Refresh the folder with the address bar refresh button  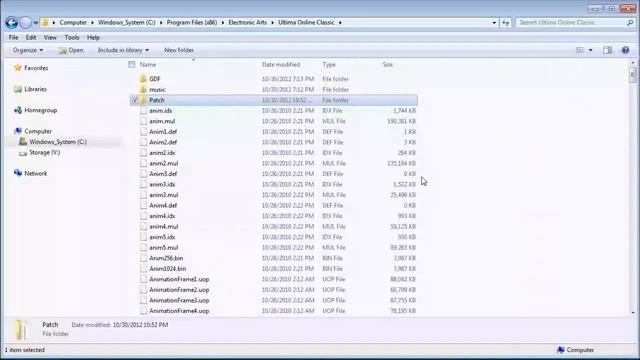(505, 23)
